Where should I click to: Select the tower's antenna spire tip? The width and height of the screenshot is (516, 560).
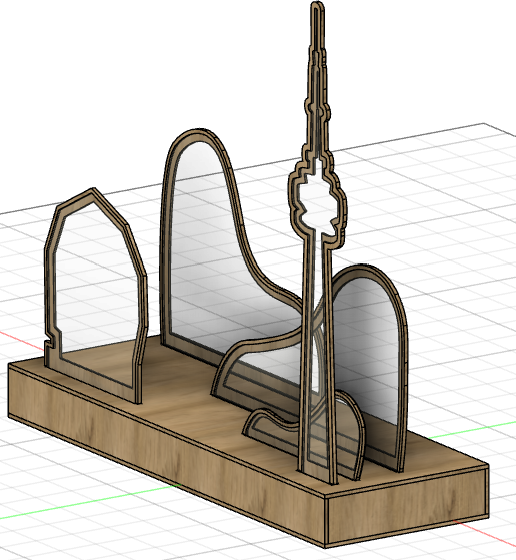tap(317, 25)
